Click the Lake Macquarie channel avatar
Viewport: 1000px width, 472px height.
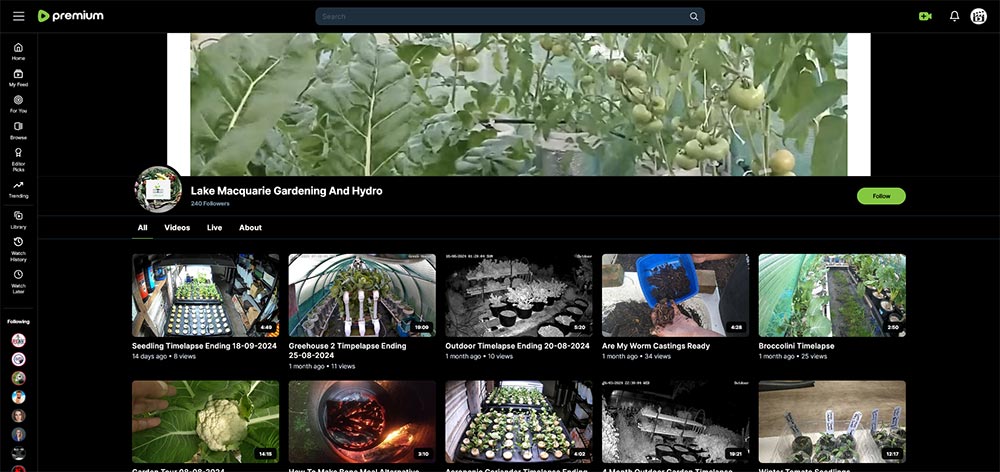point(158,189)
